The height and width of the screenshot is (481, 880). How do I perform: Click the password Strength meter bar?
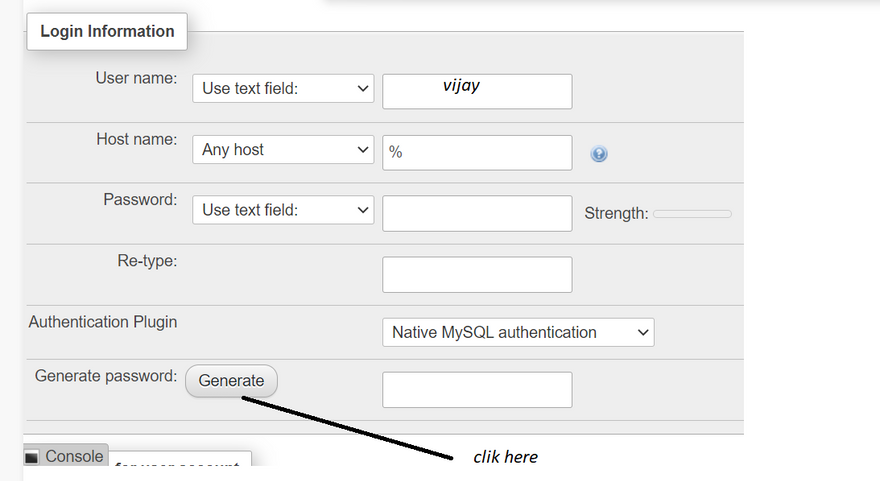(x=692, y=214)
